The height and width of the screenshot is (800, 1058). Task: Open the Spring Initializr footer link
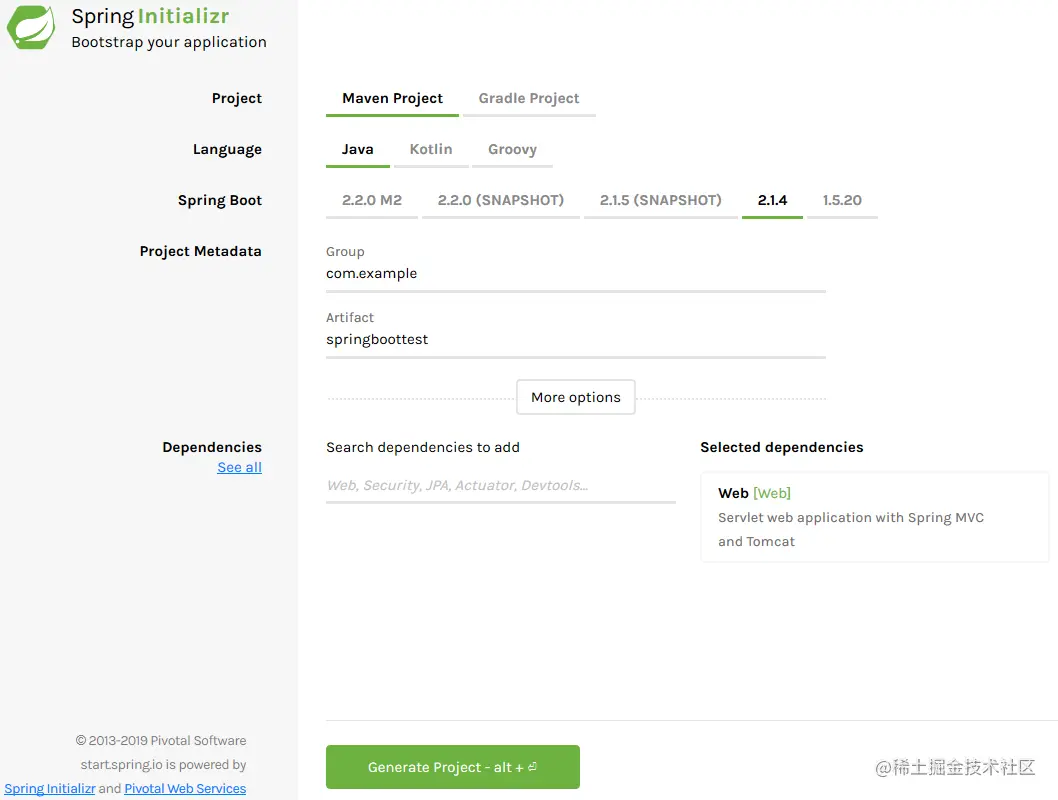tap(50, 789)
